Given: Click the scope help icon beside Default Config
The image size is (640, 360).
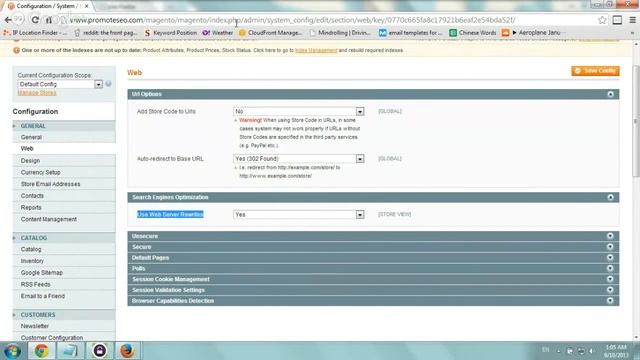Looking at the screenshot, I should tap(108, 84).
